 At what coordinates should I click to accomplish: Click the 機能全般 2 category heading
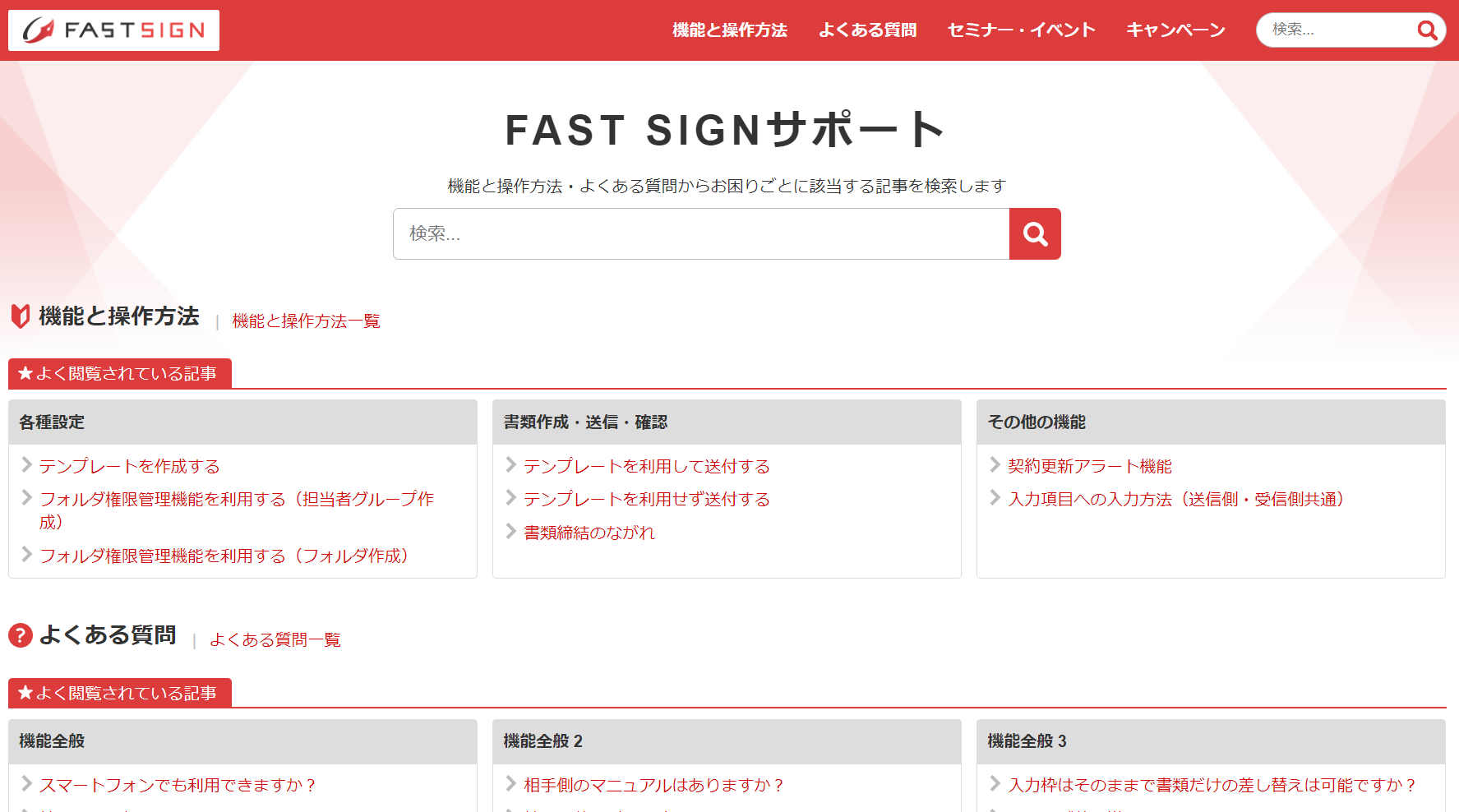tap(543, 741)
